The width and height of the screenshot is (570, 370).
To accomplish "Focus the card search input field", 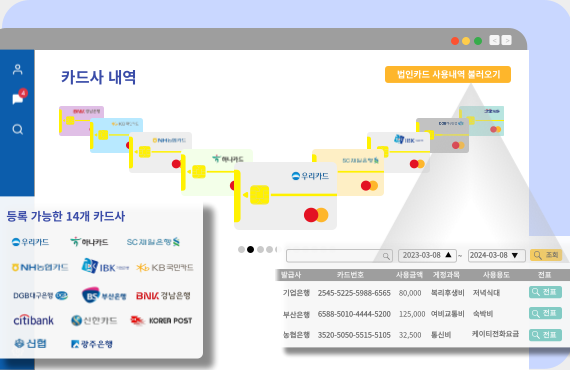I will coord(340,256).
